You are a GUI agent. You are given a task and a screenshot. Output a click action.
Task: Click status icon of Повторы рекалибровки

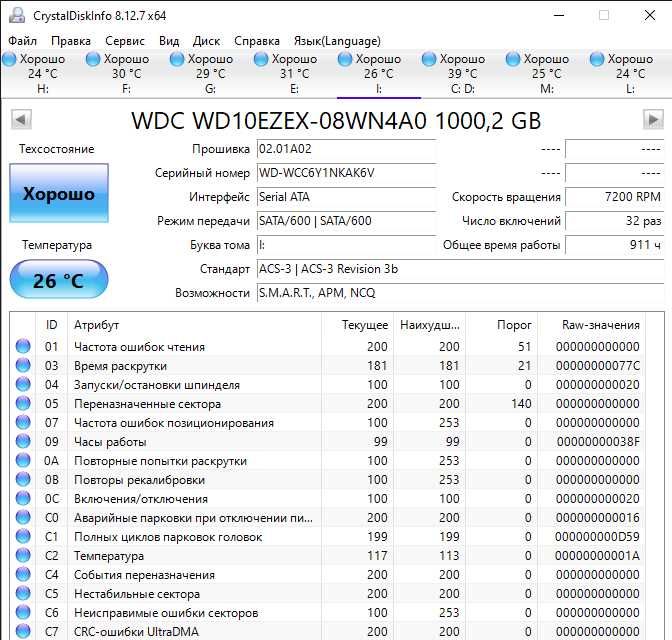[23, 479]
